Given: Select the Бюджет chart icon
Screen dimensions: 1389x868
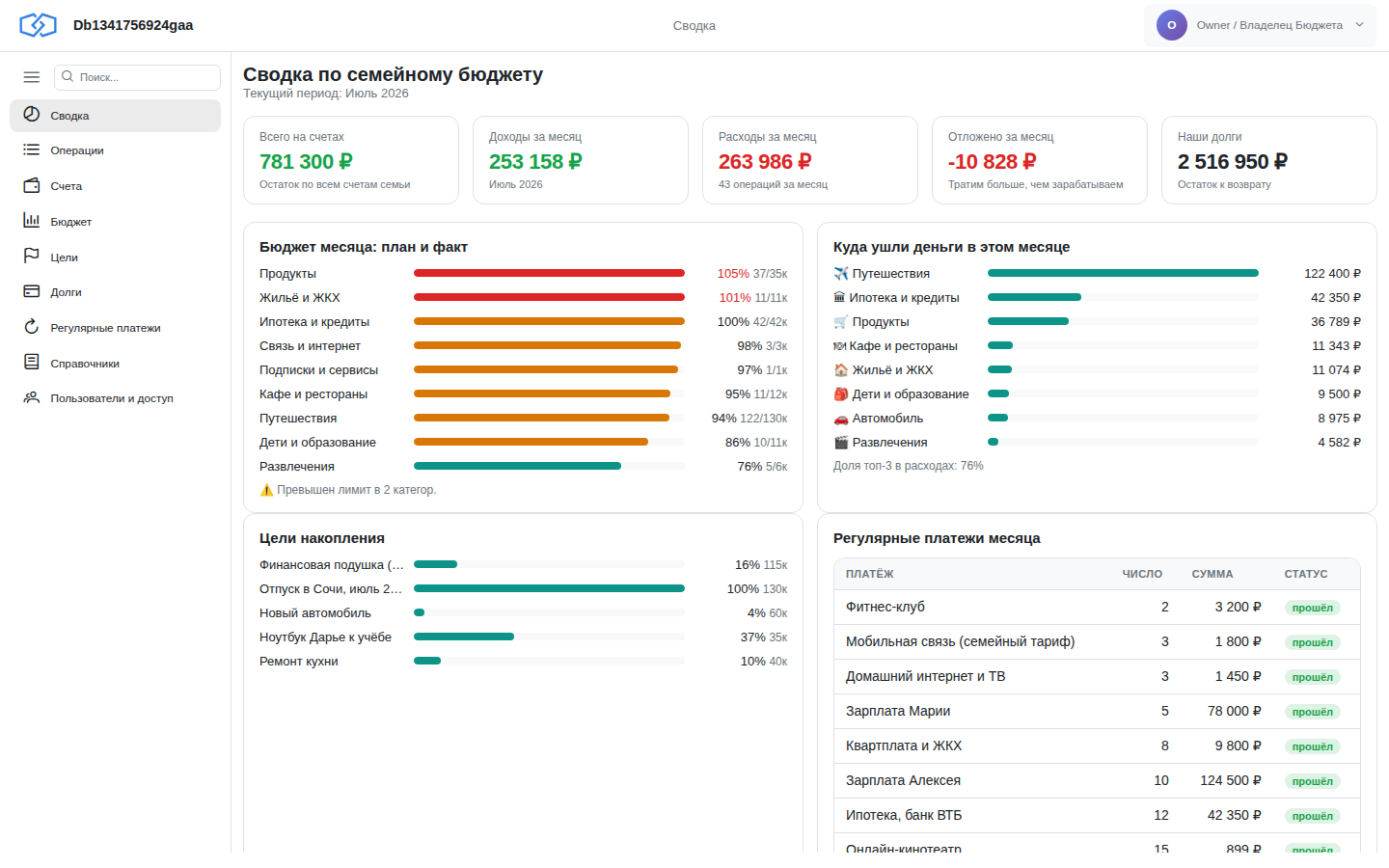Looking at the screenshot, I should point(32,221).
